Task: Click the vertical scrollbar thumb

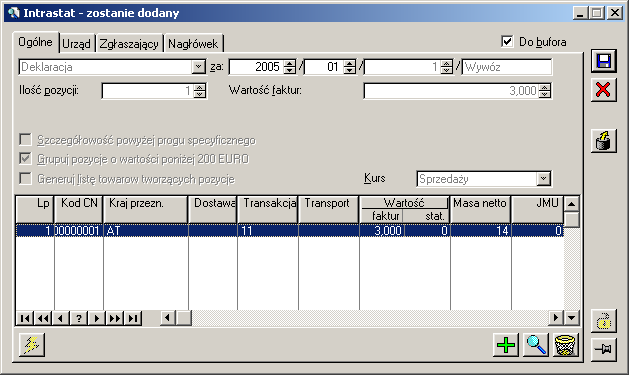Action: [572, 219]
